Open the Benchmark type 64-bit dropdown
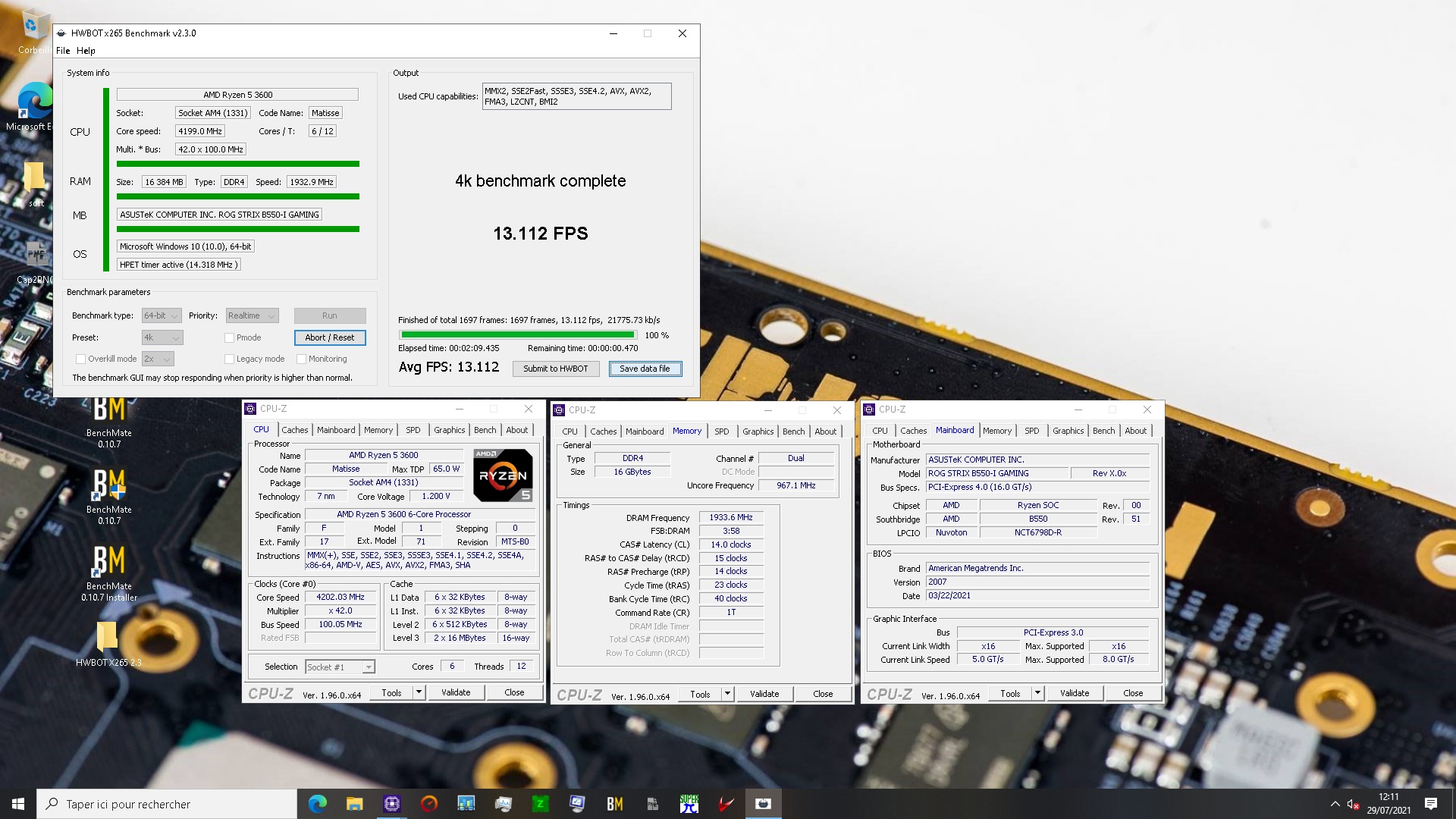This screenshot has height=819, width=1456. pos(162,316)
